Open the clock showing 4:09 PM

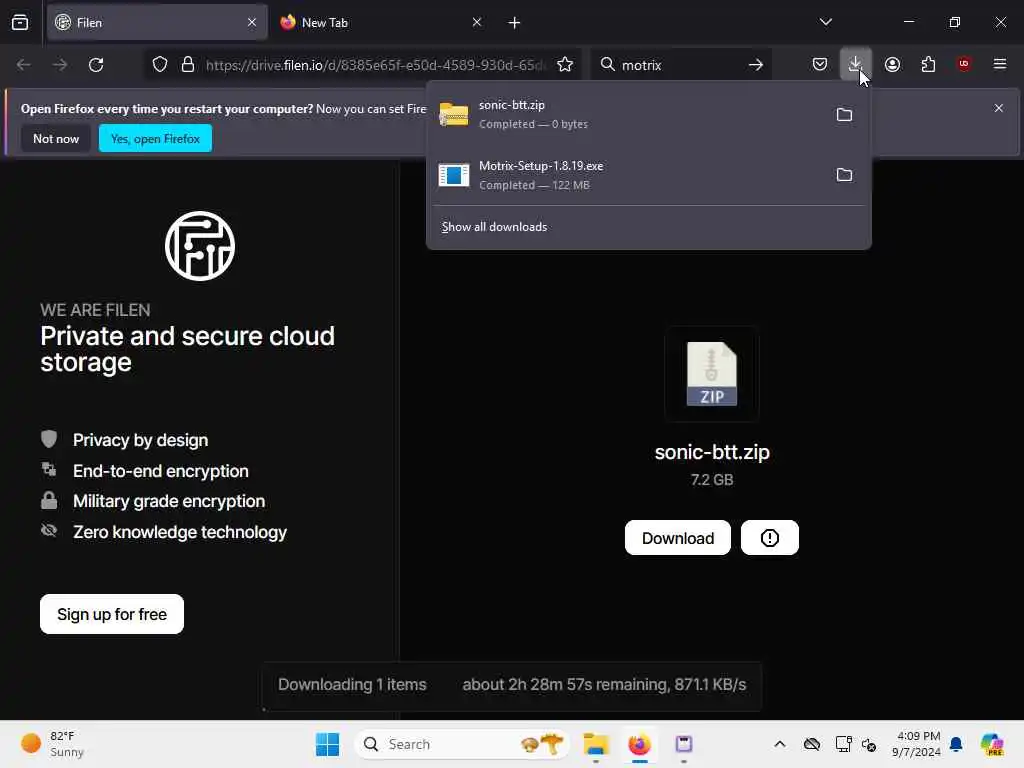(916, 744)
